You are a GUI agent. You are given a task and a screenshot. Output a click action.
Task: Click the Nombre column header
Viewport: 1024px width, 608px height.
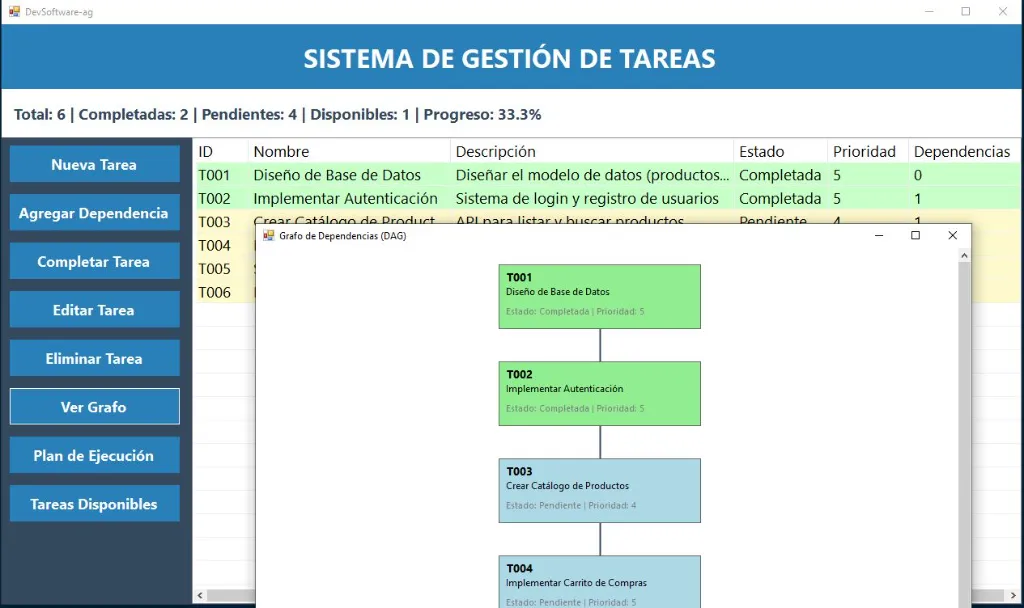[280, 151]
